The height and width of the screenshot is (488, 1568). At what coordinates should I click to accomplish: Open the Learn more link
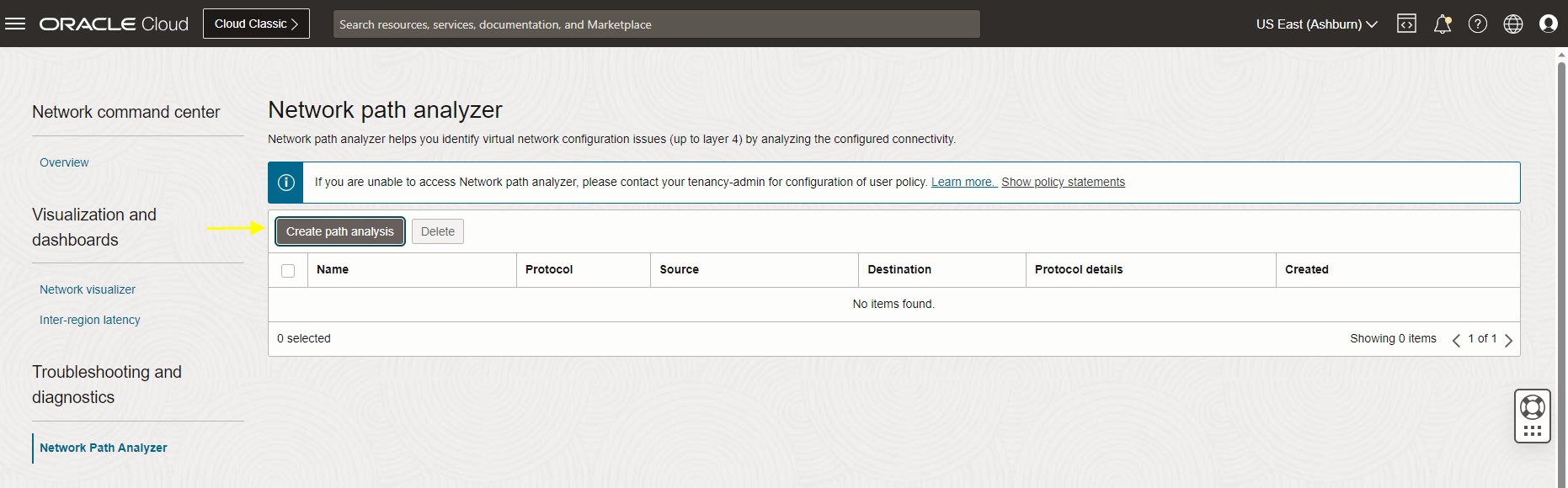click(963, 182)
